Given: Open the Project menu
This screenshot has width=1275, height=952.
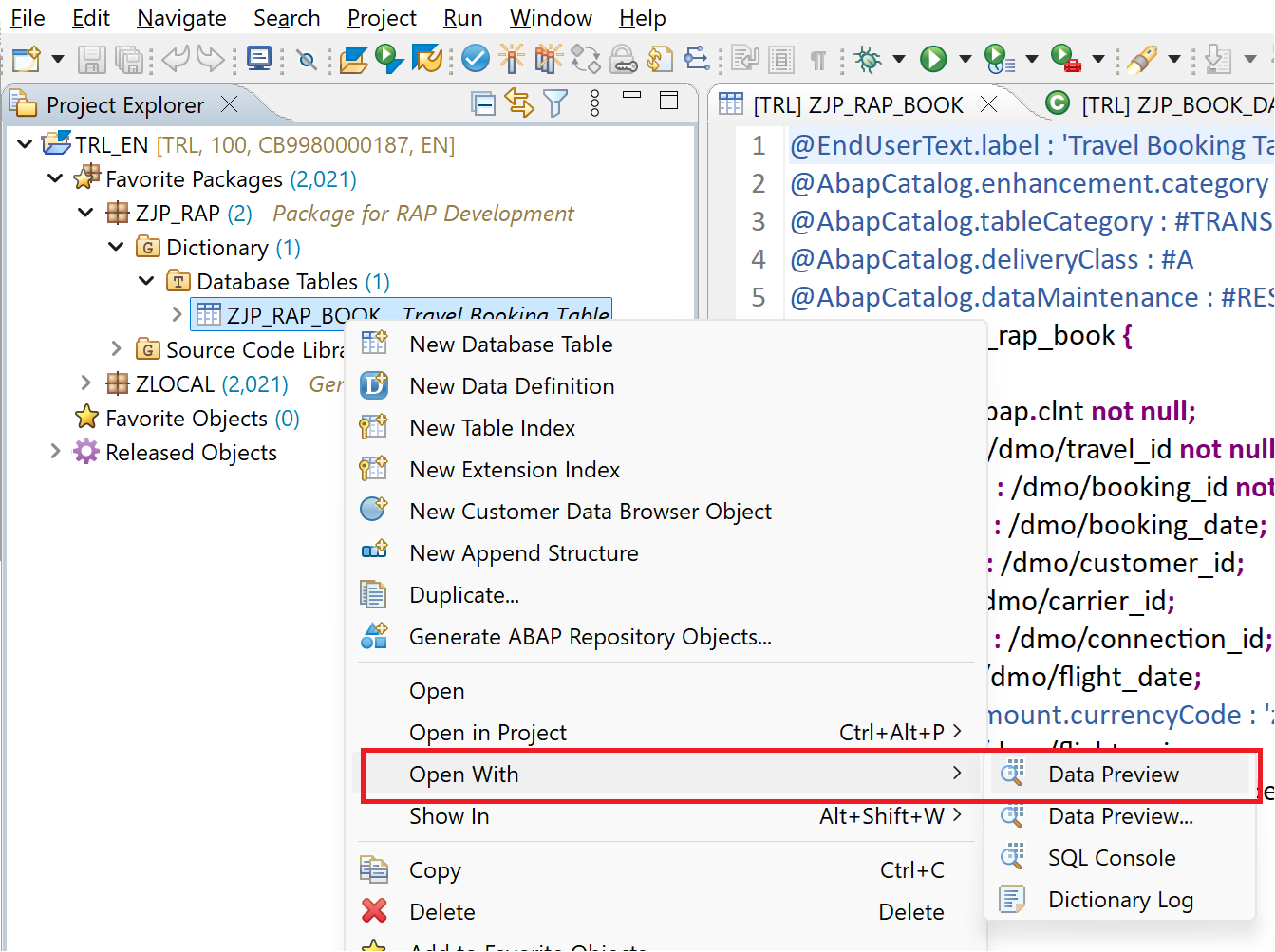Looking at the screenshot, I should coord(382,18).
